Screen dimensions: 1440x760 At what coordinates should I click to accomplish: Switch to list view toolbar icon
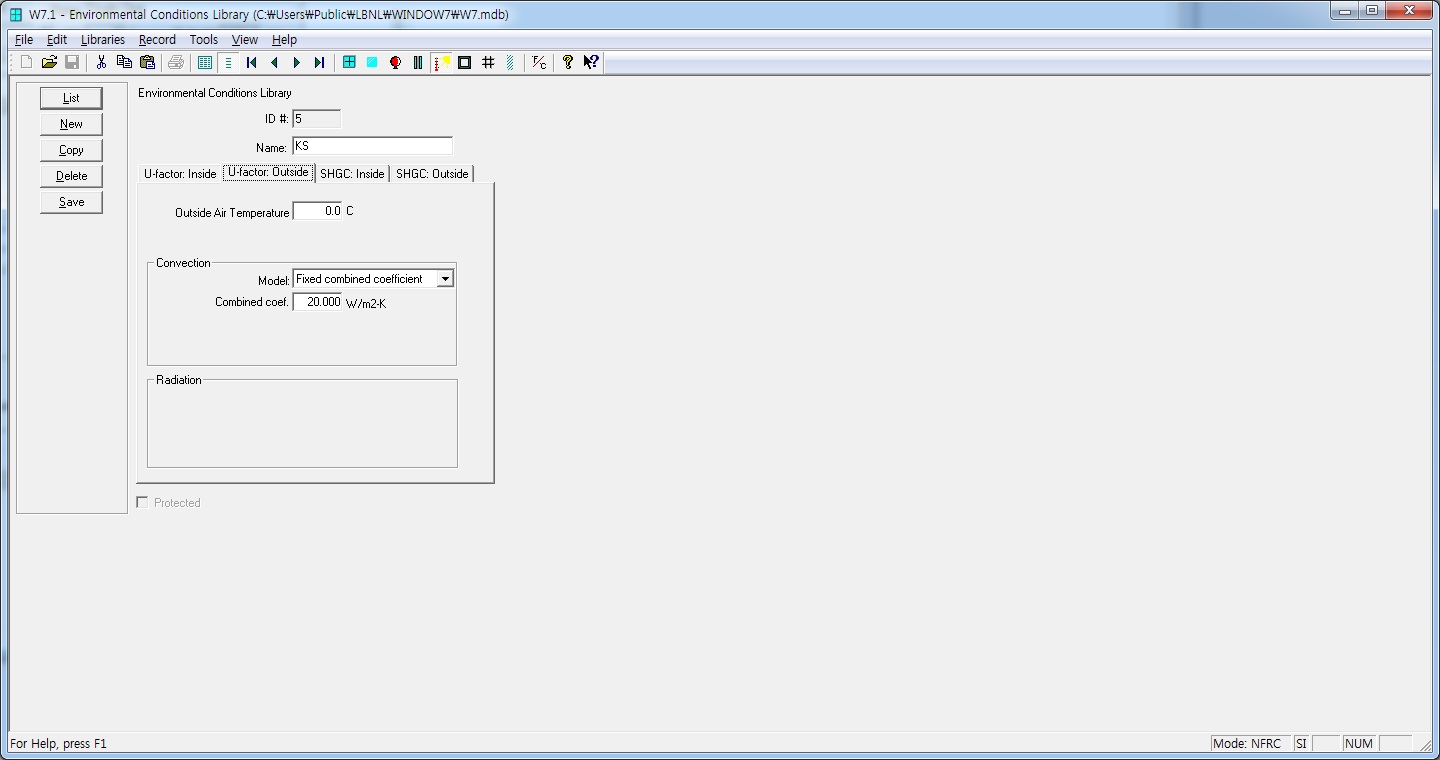point(205,62)
